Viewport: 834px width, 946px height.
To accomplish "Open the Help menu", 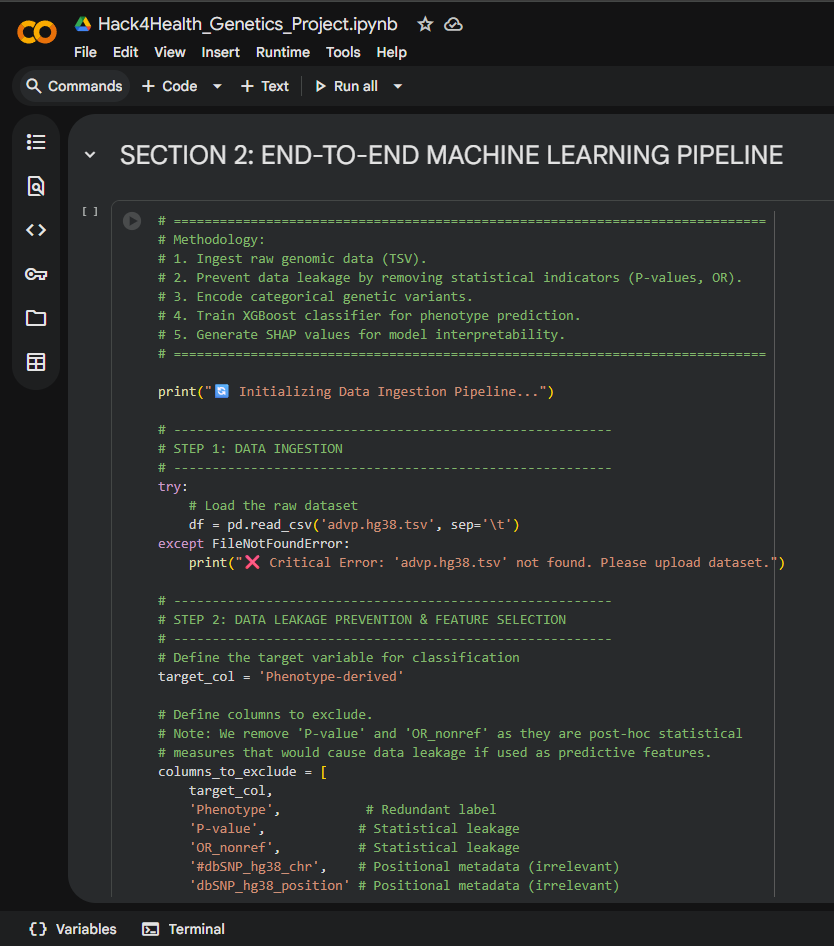I will click(x=392, y=52).
